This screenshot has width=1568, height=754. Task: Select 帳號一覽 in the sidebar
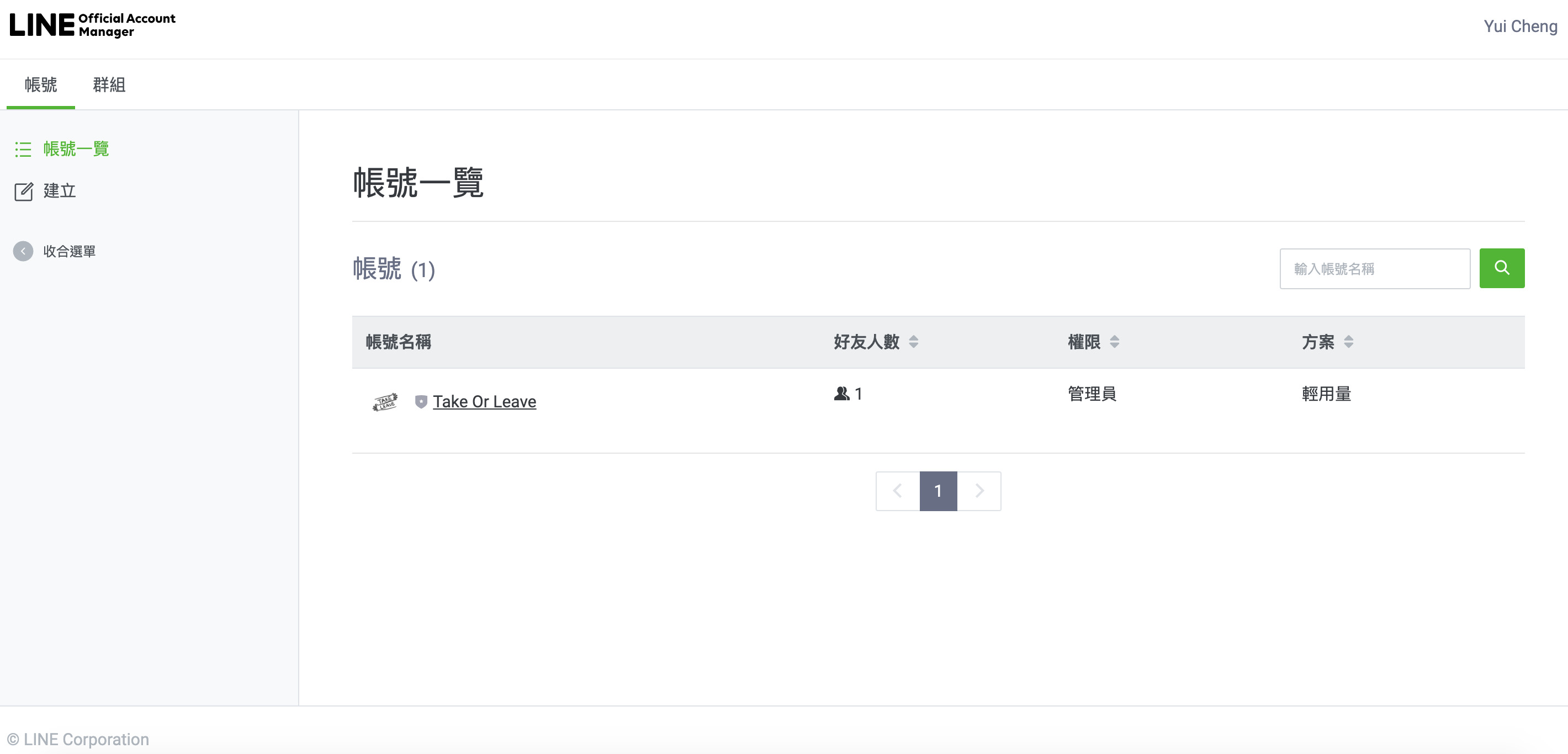(76, 149)
